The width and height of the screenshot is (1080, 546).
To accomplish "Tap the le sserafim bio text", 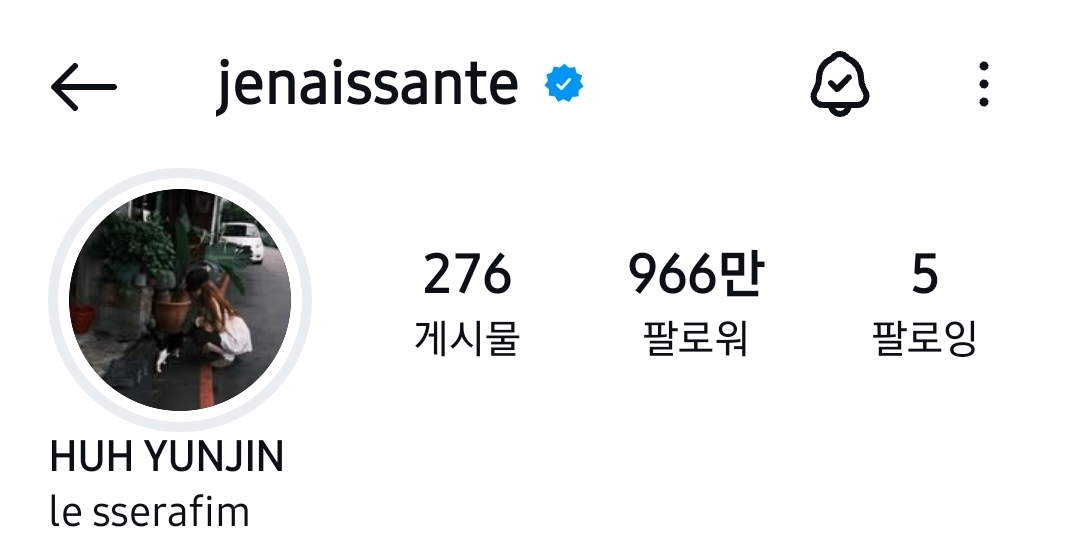I will tap(149, 513).
